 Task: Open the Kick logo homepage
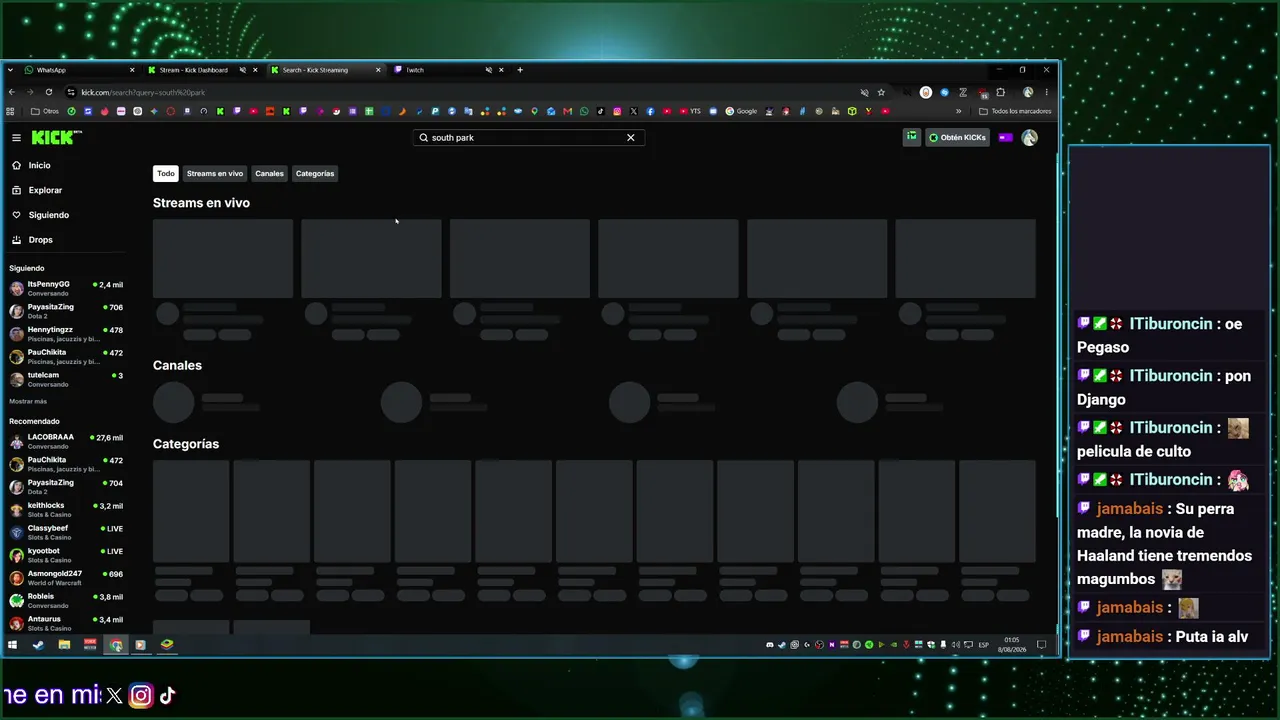(x=56, y=137)
